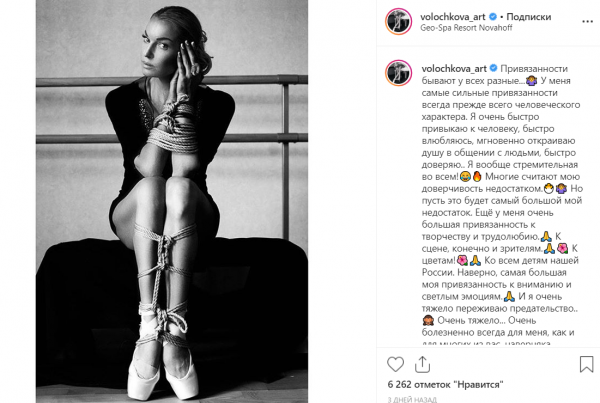
Task: Click the praying hands emoji after трудолюбию
Action: click(x=546, y=237)
